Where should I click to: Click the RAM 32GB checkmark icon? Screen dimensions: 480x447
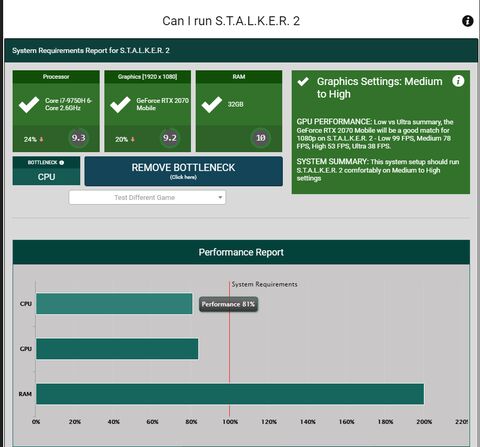tap(211, 104)
